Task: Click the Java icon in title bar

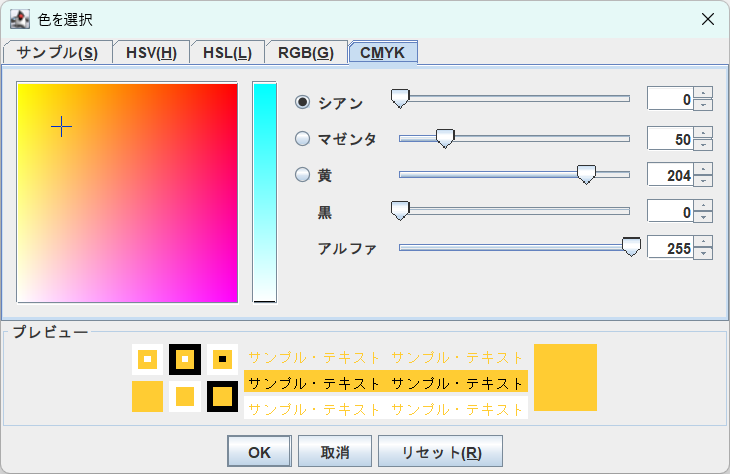Action: [x=20, y=19]
